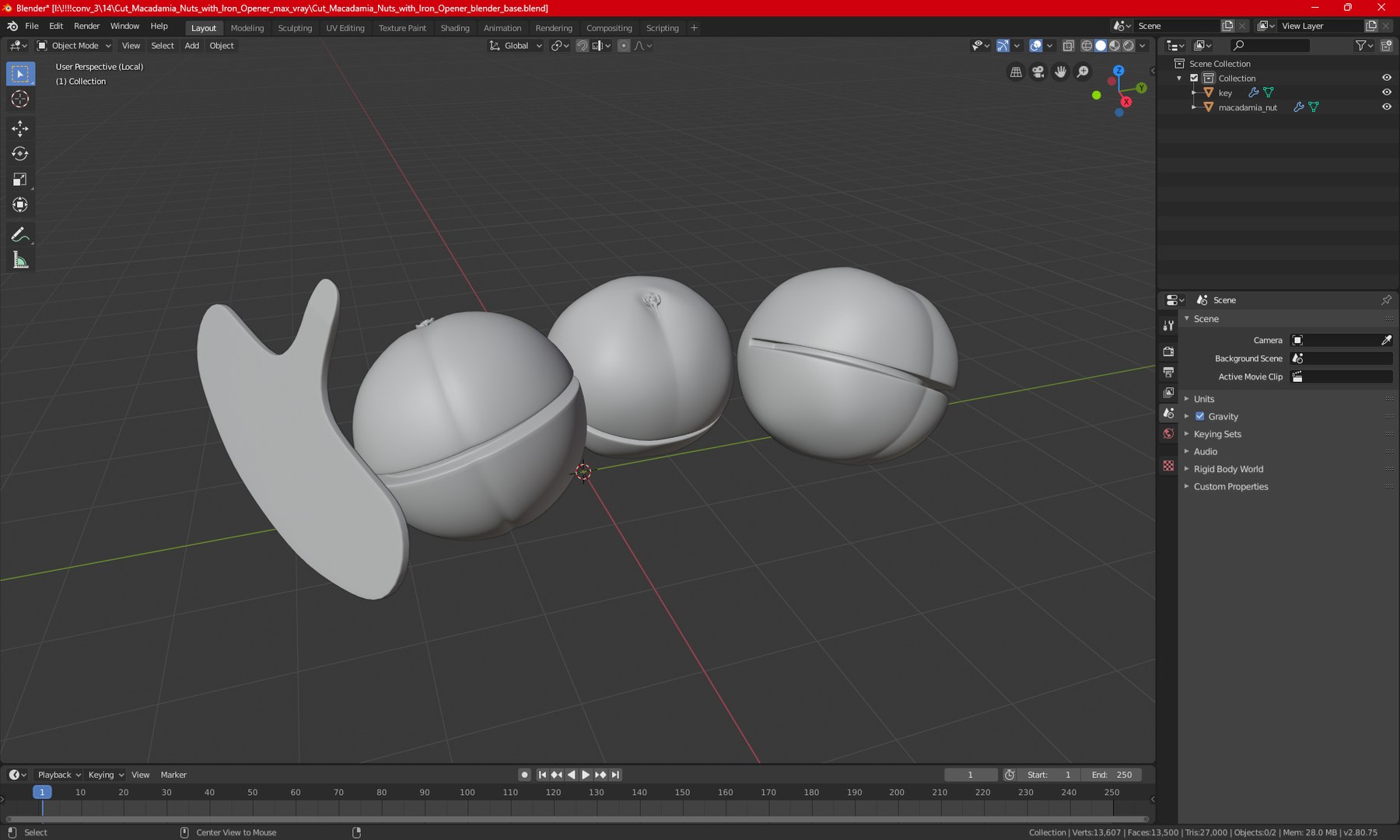Click the End frame value field
The image size is (1400, 840).
click(1114, 775)
